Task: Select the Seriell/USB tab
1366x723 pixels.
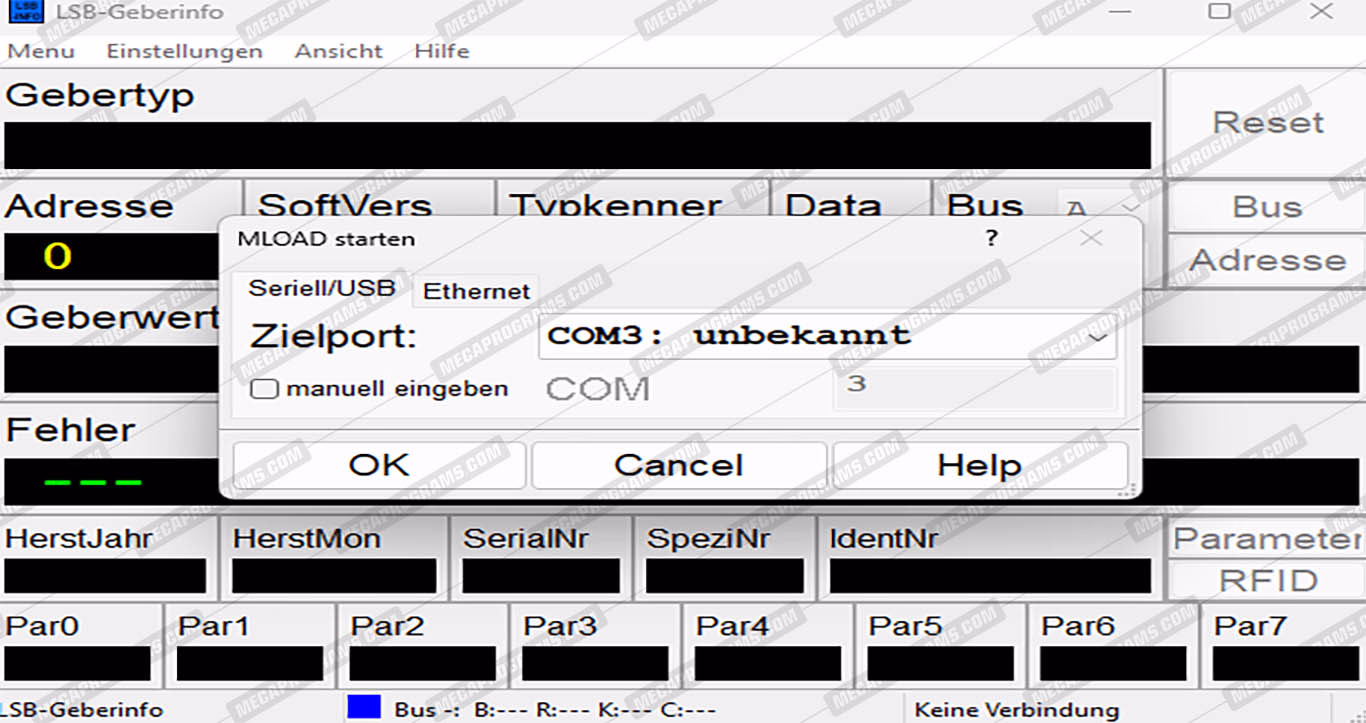Action: tap(321, 288)
